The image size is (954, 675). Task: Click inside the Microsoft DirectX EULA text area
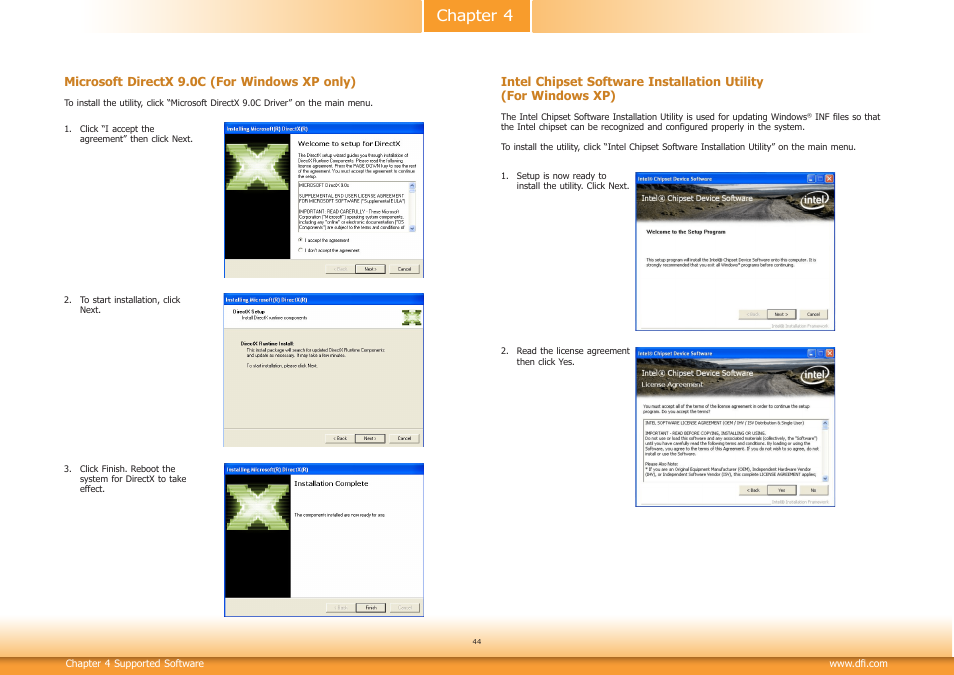pyautogui.click(x=353, y=207)
